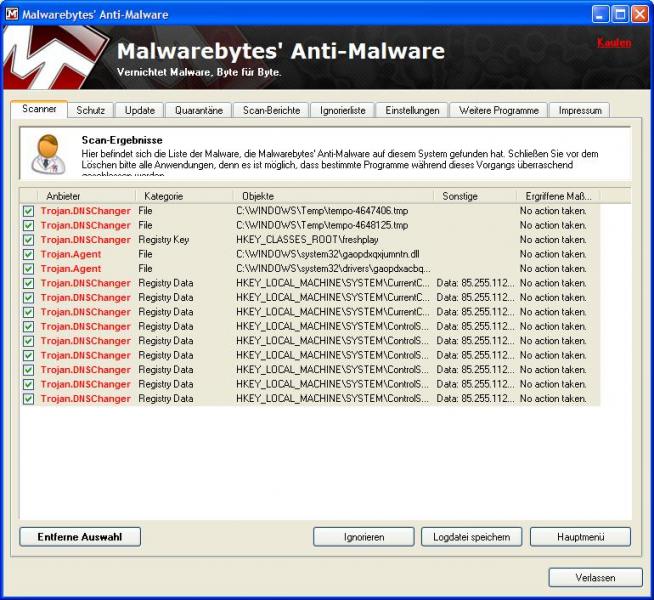Image resolution: width=654 pixels, height=600 pixels.
Task: Click the Malwarebytes title bar app icon
Action: [x=12, y=14]
